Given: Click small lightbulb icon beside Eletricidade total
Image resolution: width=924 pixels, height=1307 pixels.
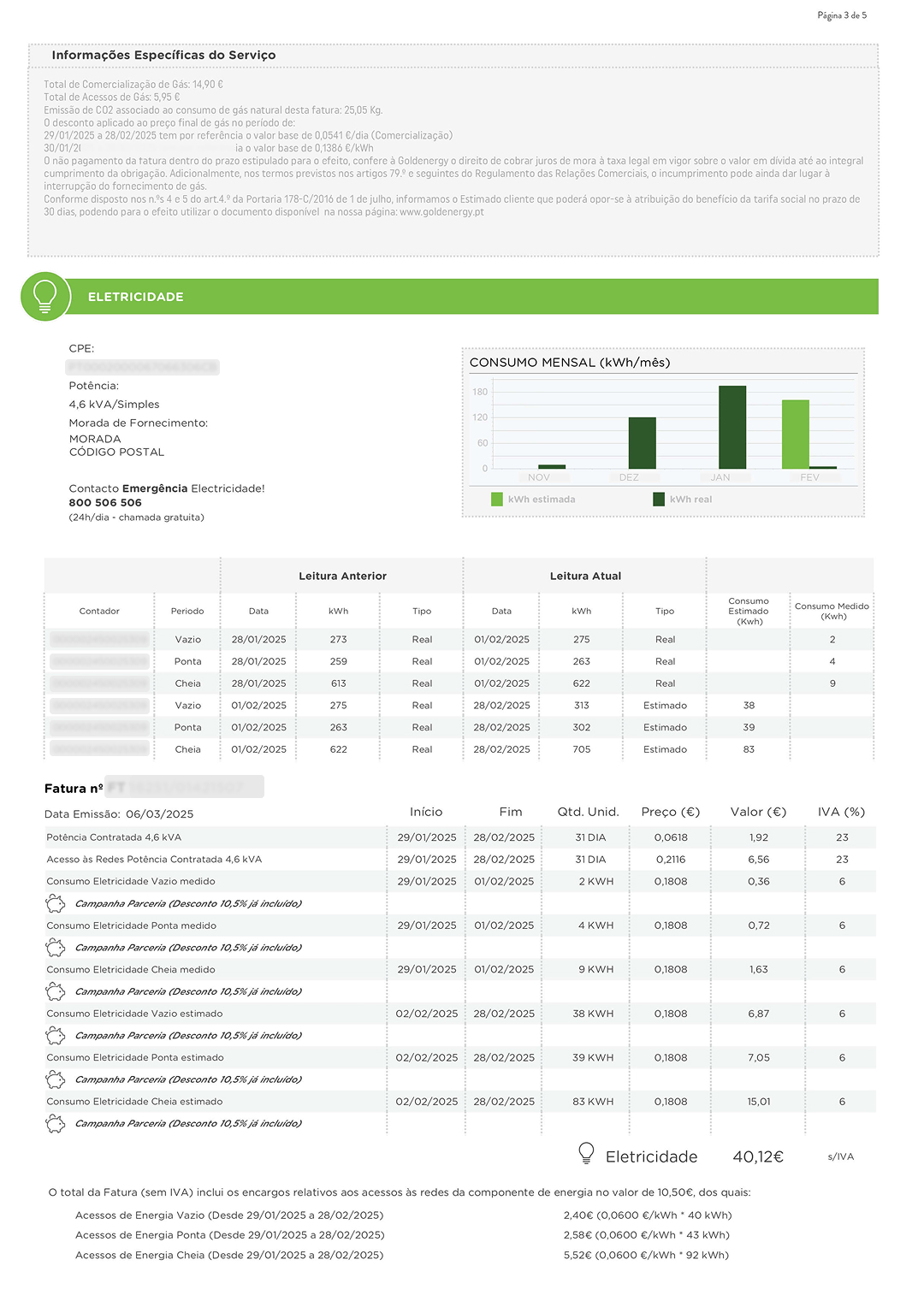Looking at the screenshot, I should [x=586, y=1154].
